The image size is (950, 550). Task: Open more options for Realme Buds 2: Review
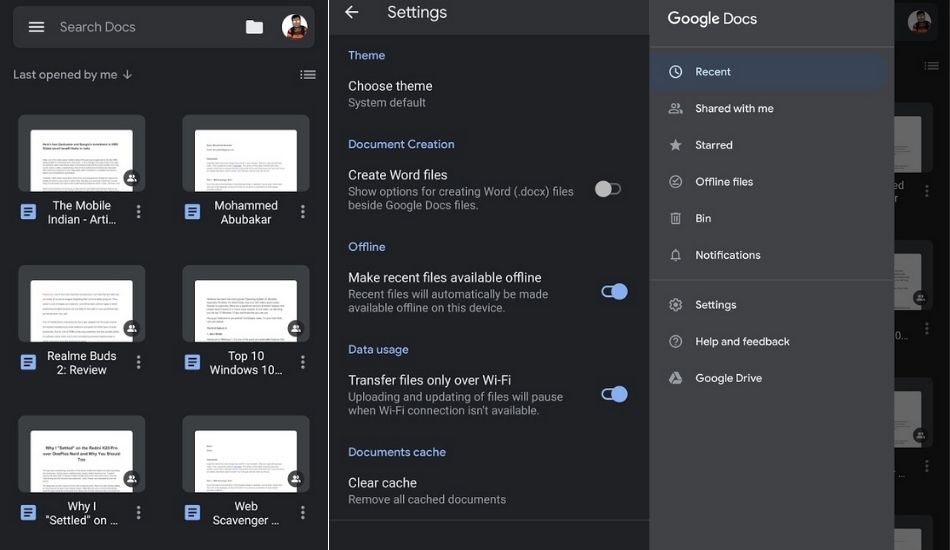pos(139,362)
